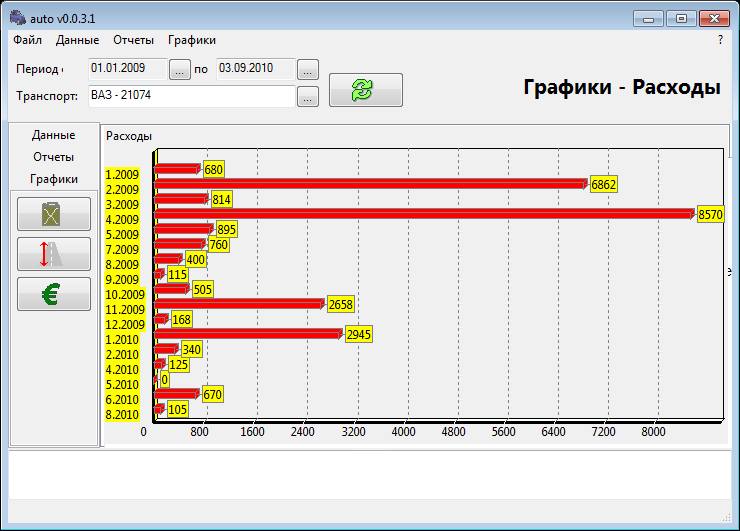
Task: Click the month label 12.2009
Action: 125,325
